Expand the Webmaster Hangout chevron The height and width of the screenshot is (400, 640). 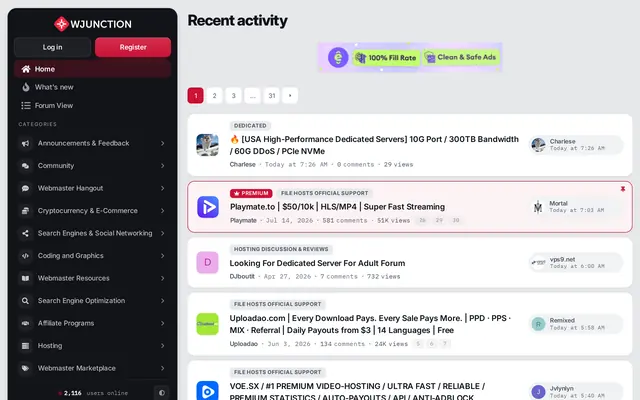pos(162,188)
